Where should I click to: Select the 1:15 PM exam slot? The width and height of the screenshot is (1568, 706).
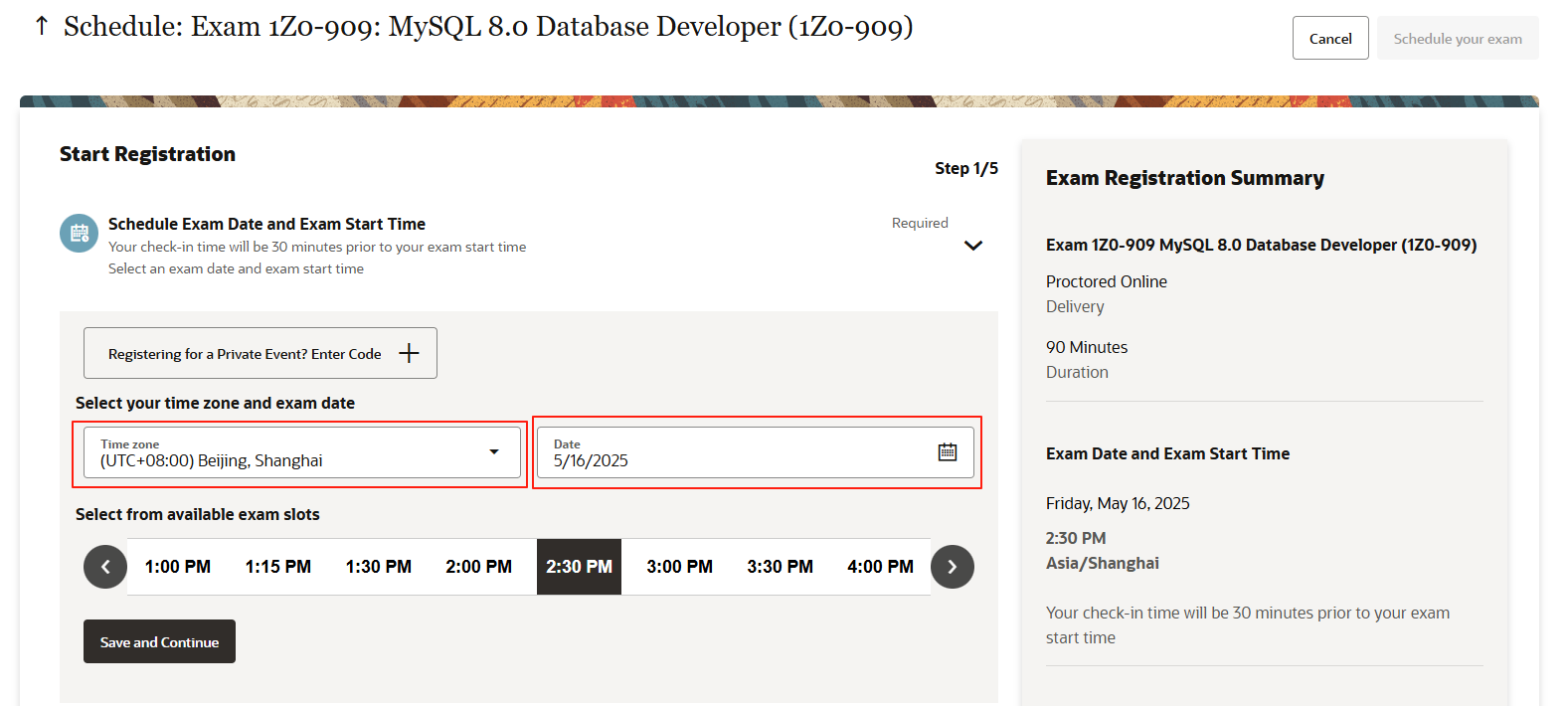(278, 567)
